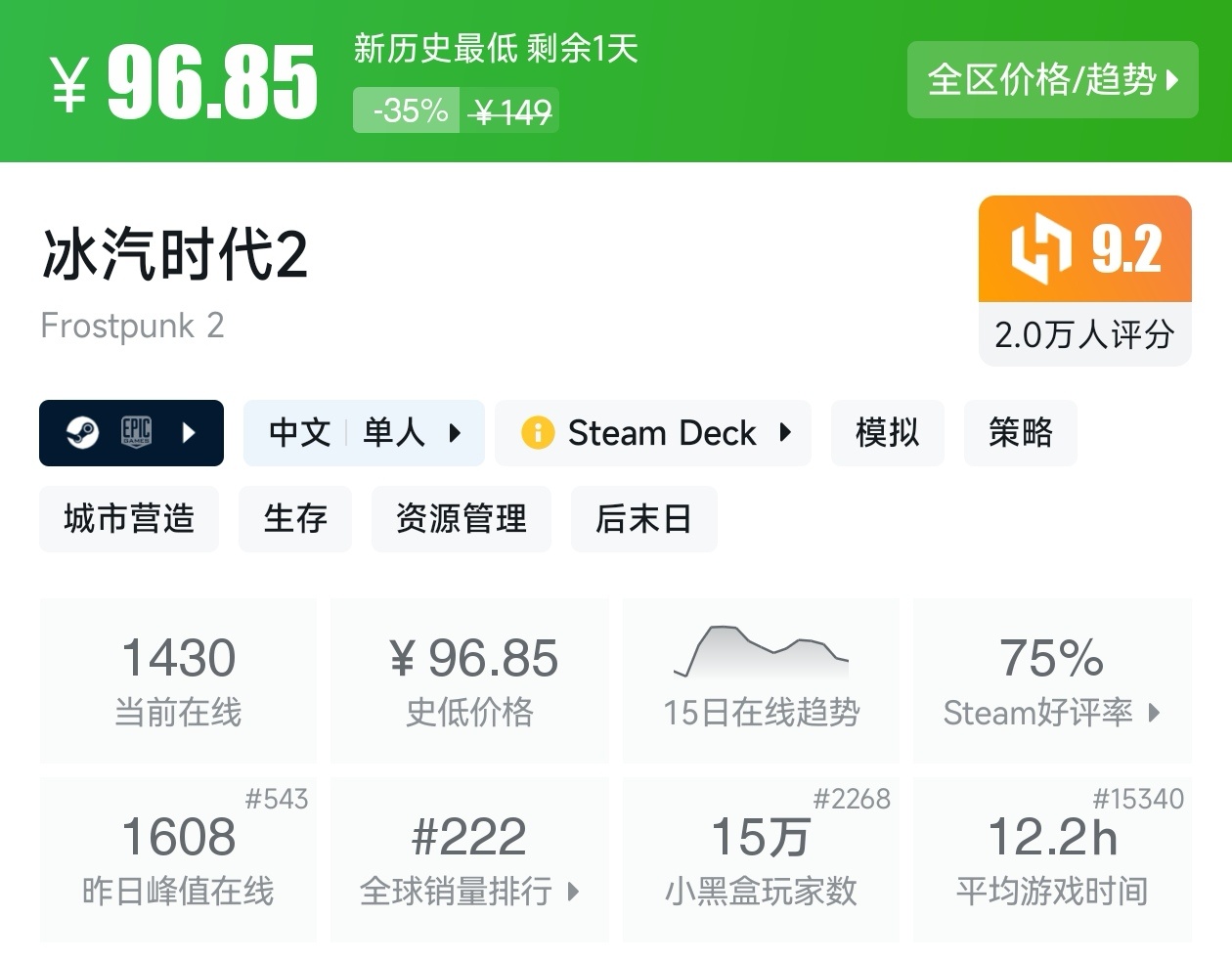Open the 9.2 rating score badge

pyautogui.click(x=1085, y=248)
